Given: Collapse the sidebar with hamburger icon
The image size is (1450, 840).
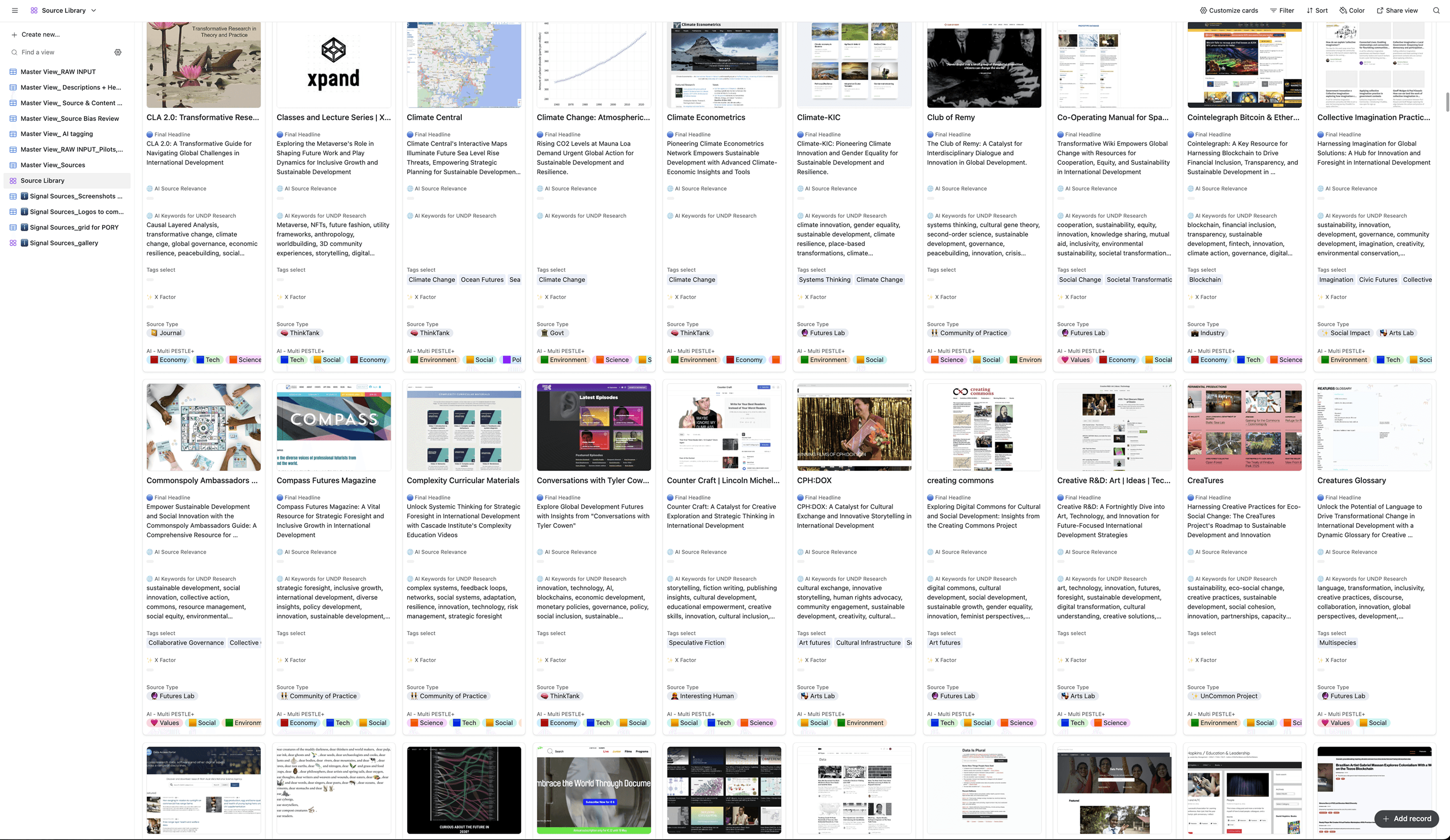Looking at the screenshot, I should point(15,11).
